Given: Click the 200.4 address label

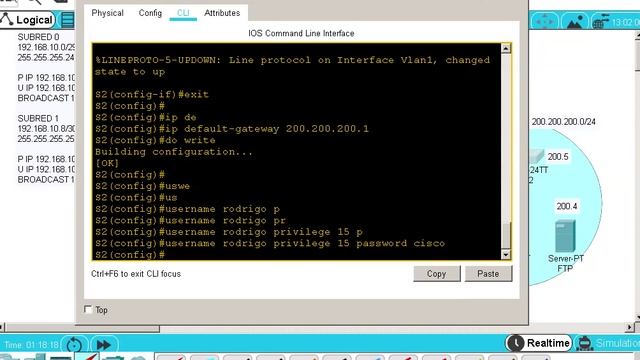Looking at the screenshot, I should point(567,206).
